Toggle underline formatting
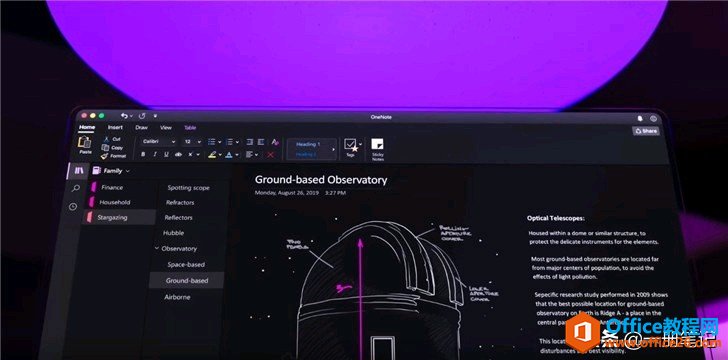Screen dimensions: 728x360 (166, 154)
